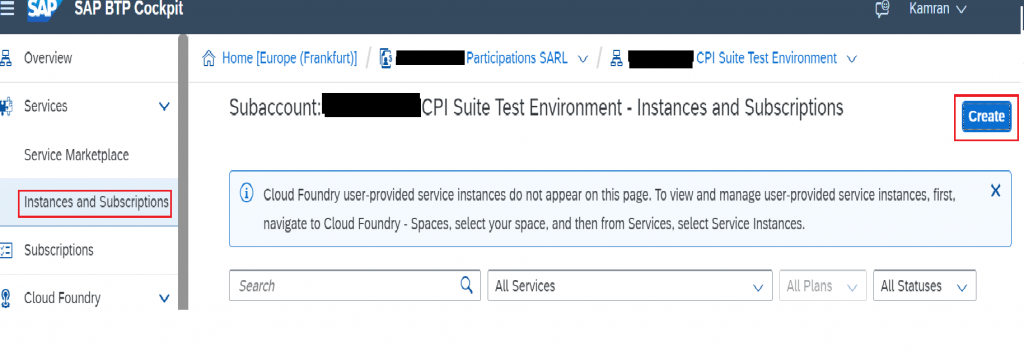Click the SAP logo
The image size is (1024, 363).
click(45, 10)
